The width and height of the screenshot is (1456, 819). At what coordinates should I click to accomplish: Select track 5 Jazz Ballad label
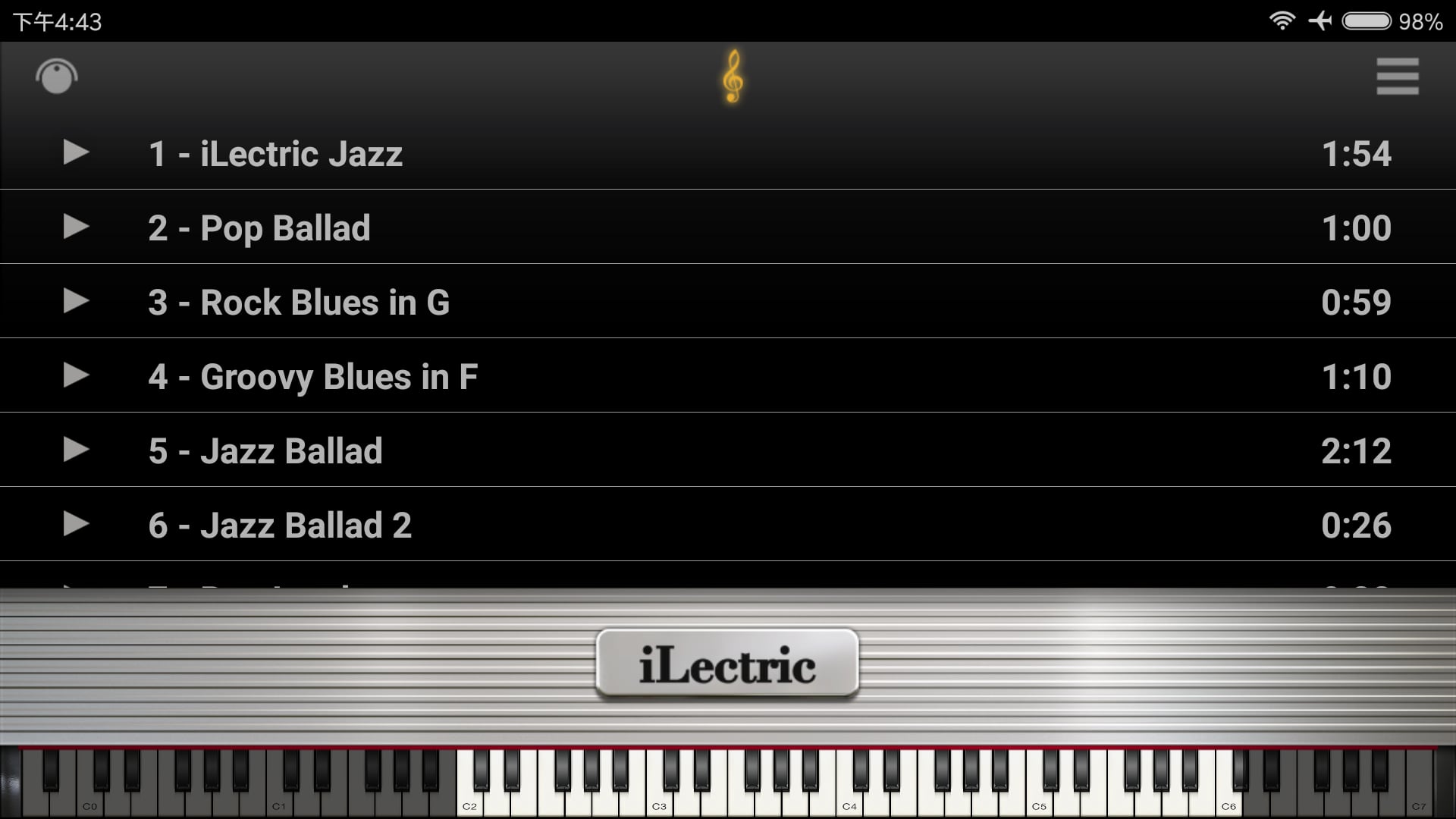pos(264,450)
